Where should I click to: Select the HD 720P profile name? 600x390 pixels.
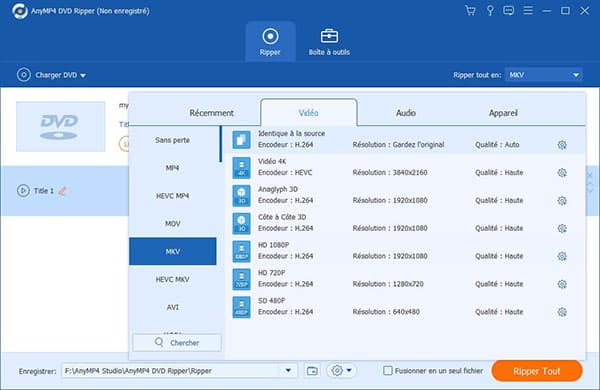pos(272,273)
